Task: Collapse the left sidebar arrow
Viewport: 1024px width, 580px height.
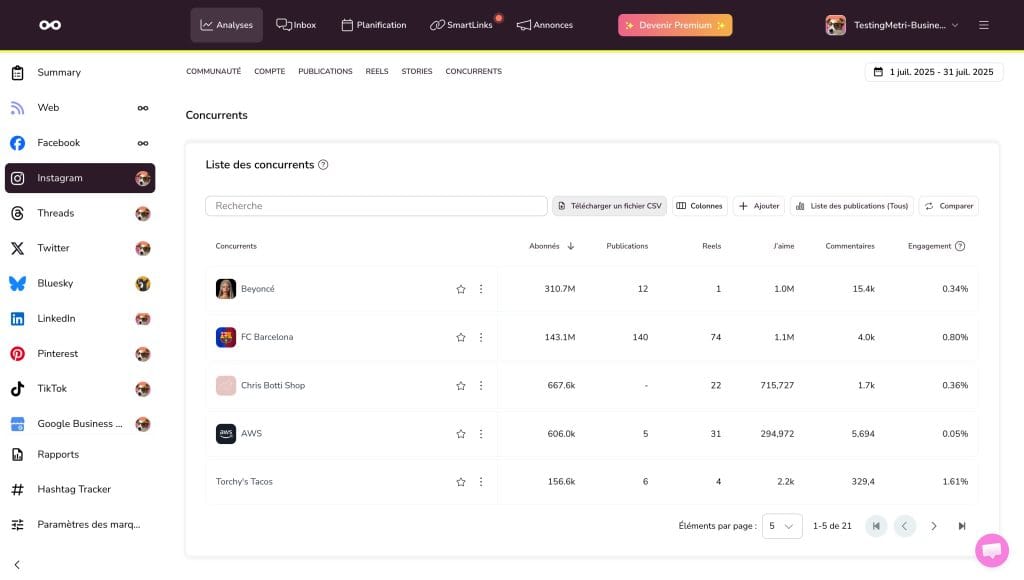Action: pyautogui.click(x=17, y=564)
